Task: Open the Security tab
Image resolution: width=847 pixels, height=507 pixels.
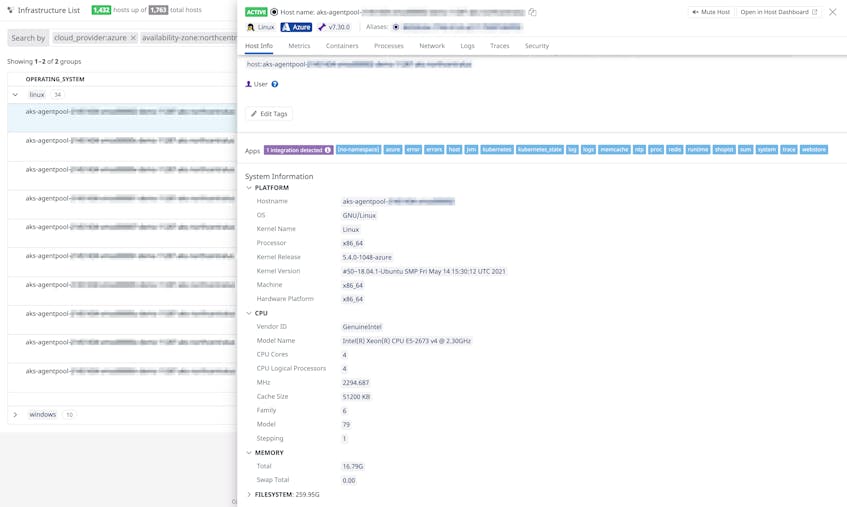Action: click(x=537, y=46)
